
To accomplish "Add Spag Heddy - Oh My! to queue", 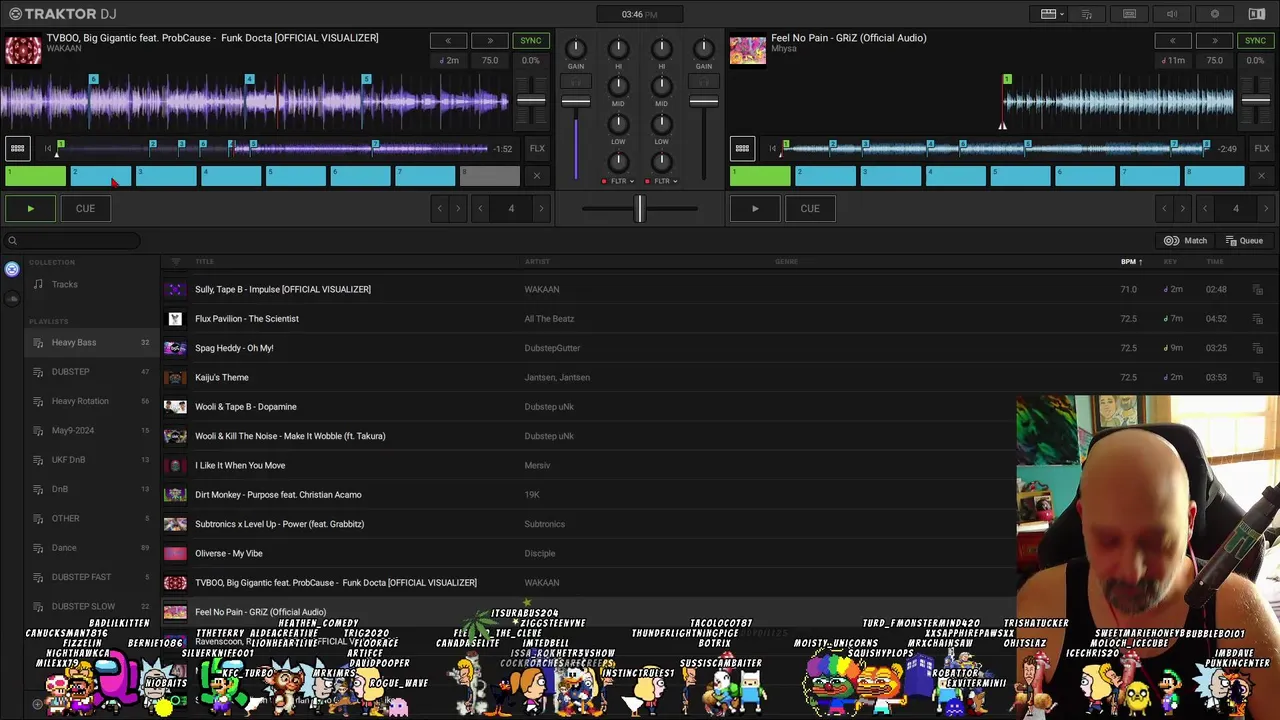I will pyautogui.click(x=1258, y=348).
